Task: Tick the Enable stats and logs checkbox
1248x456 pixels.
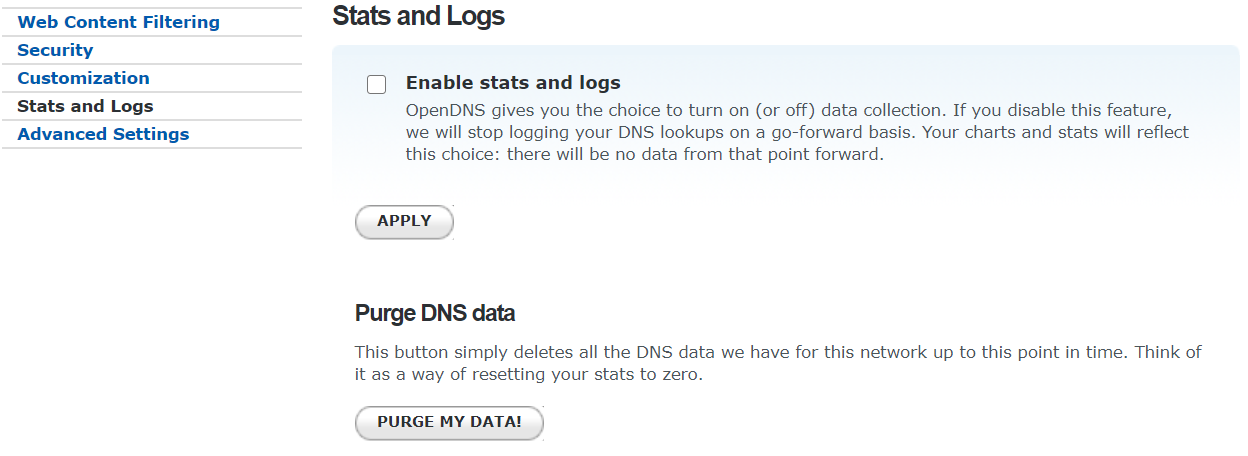Action: pyautogui.click(x=376, y=84)
